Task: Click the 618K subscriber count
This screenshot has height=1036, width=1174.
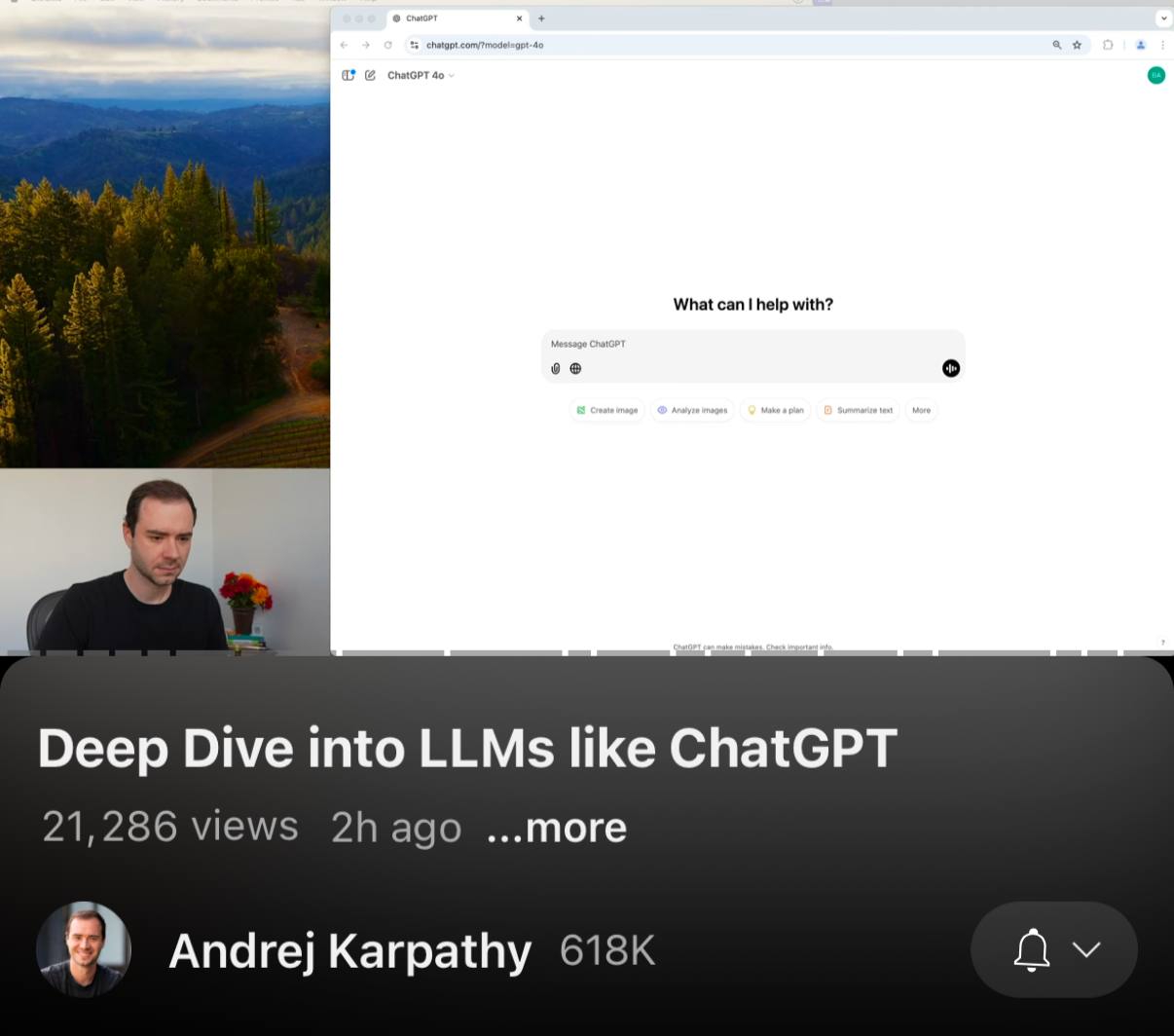Action: tap(607, 951)
